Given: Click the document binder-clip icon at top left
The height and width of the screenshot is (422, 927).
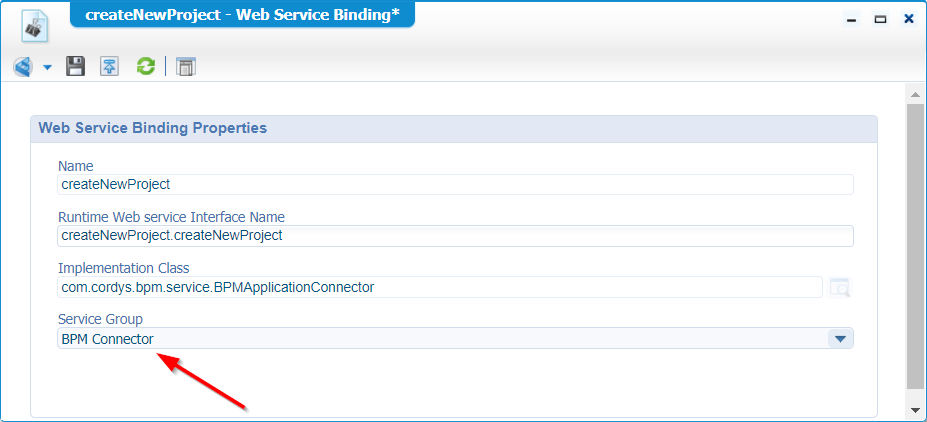Looking at the screenshot, I should tap(35, 27).
